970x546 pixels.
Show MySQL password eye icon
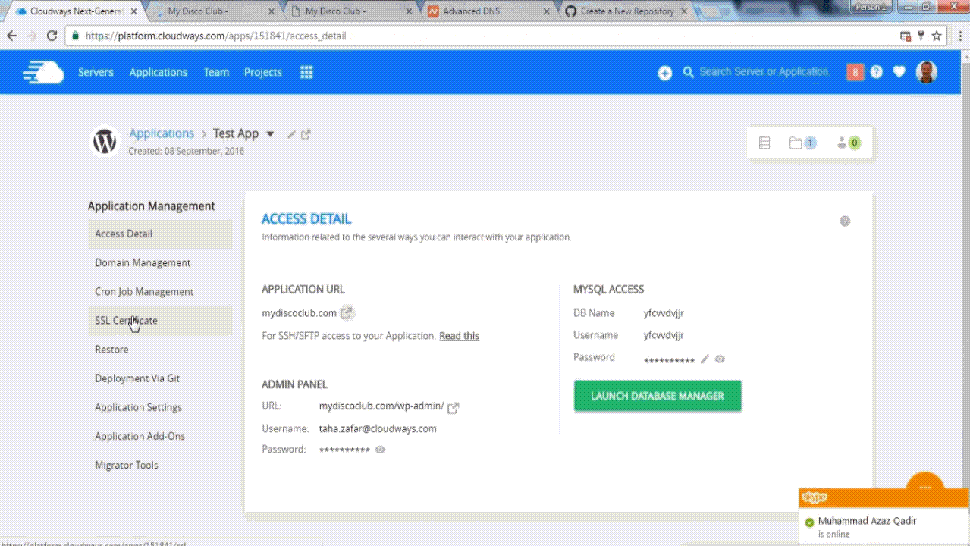click(719, 359)
